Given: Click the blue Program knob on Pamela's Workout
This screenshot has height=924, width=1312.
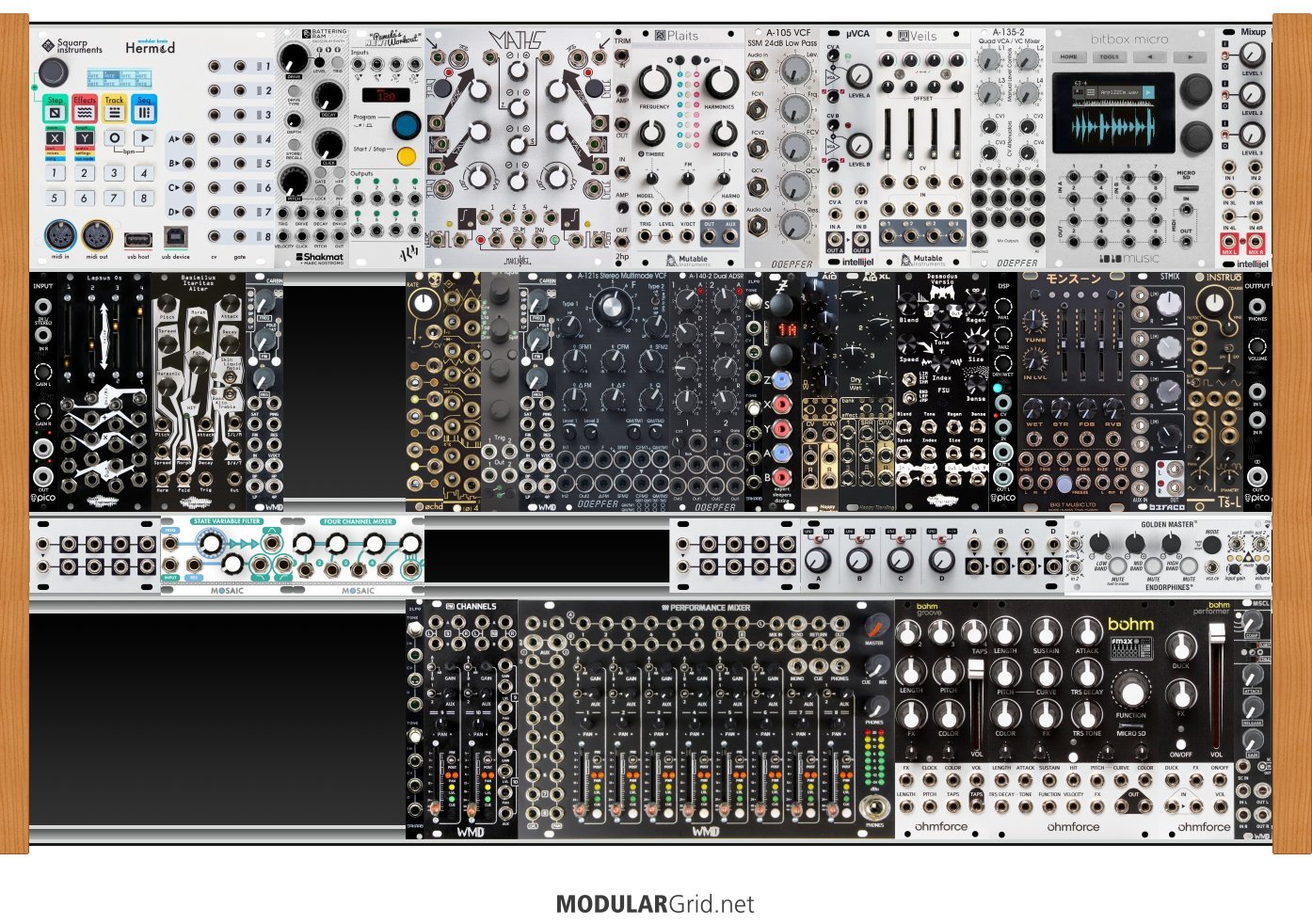Looking at the screenshot, I should pos(407,124).
